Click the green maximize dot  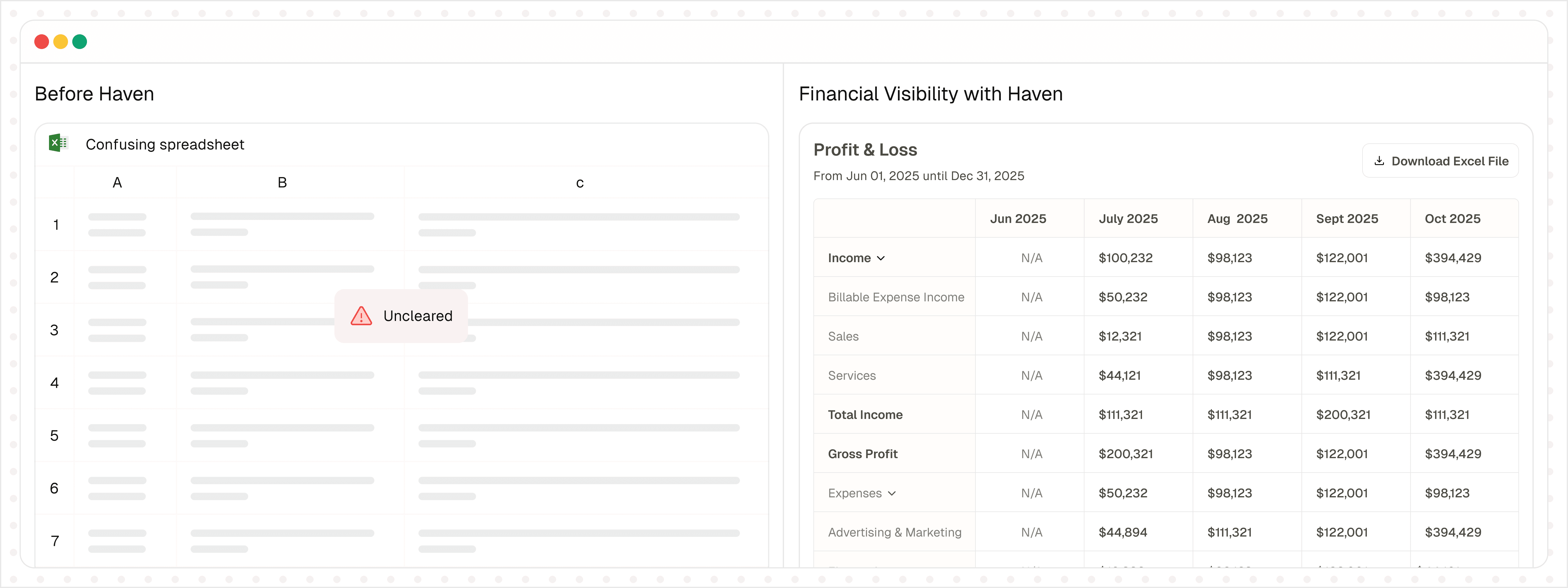[x=80, y=41]
